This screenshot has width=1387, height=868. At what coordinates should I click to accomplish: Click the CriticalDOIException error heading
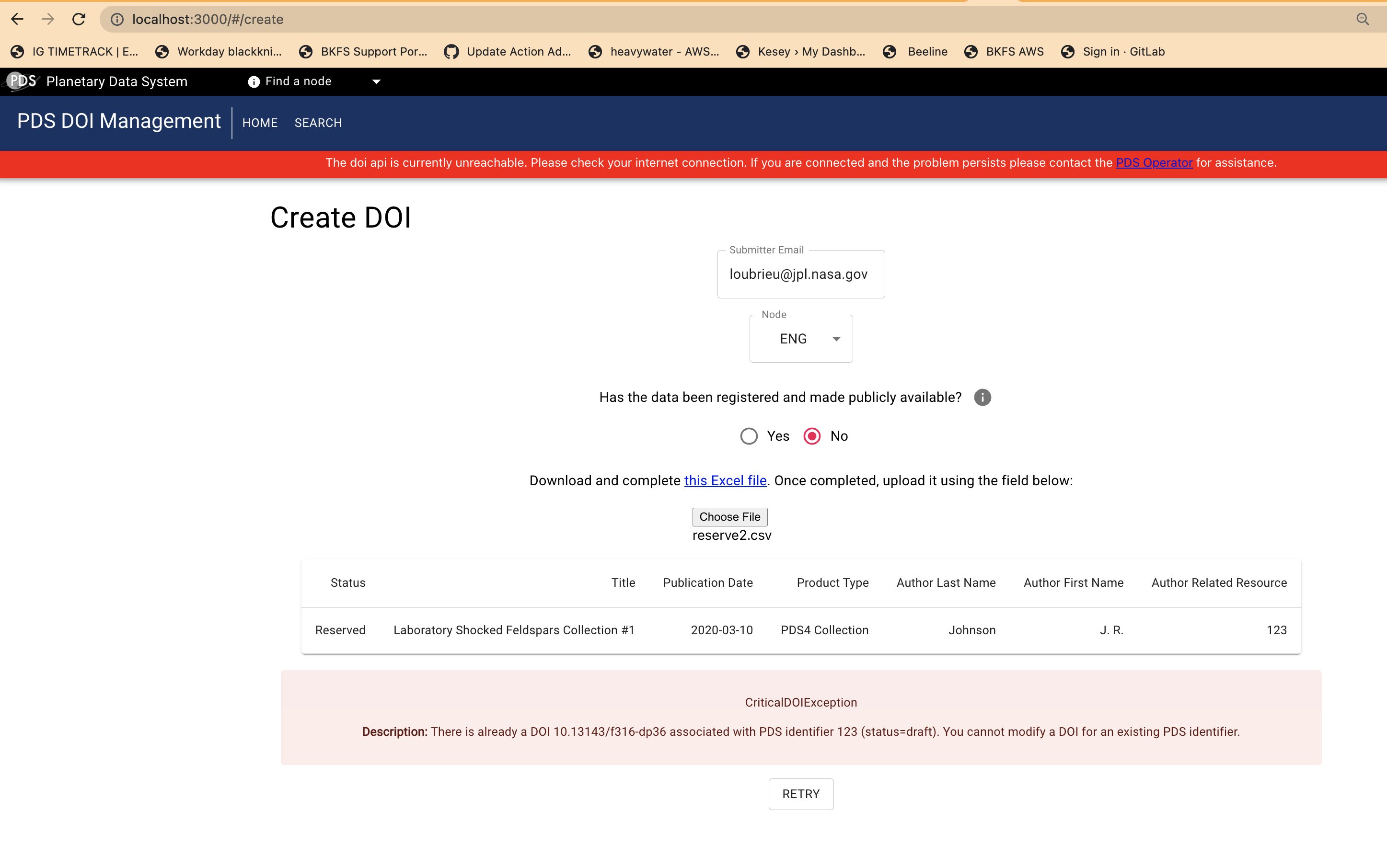point(800,703)
